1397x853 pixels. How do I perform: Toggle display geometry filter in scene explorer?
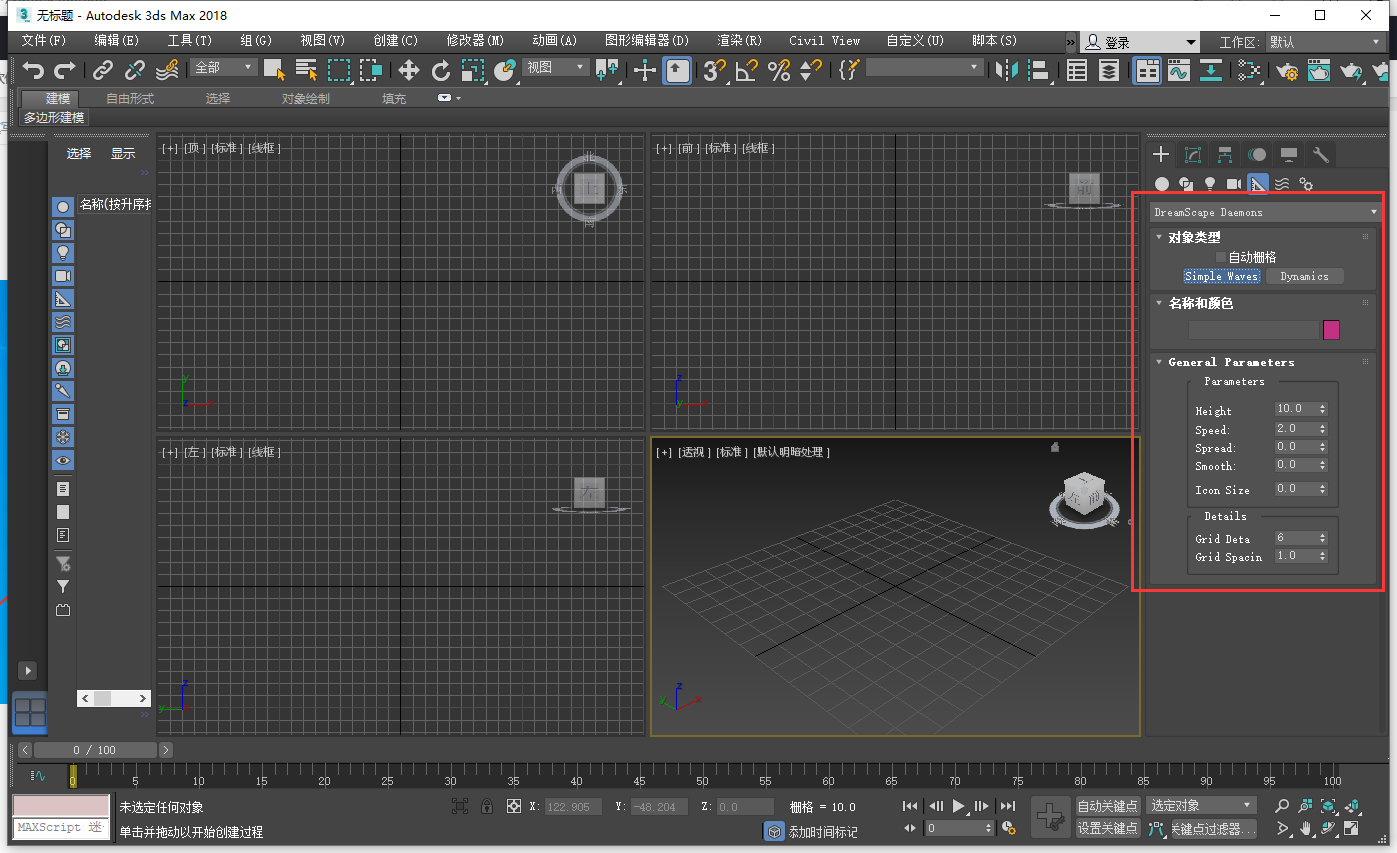(x=63, y=206)
